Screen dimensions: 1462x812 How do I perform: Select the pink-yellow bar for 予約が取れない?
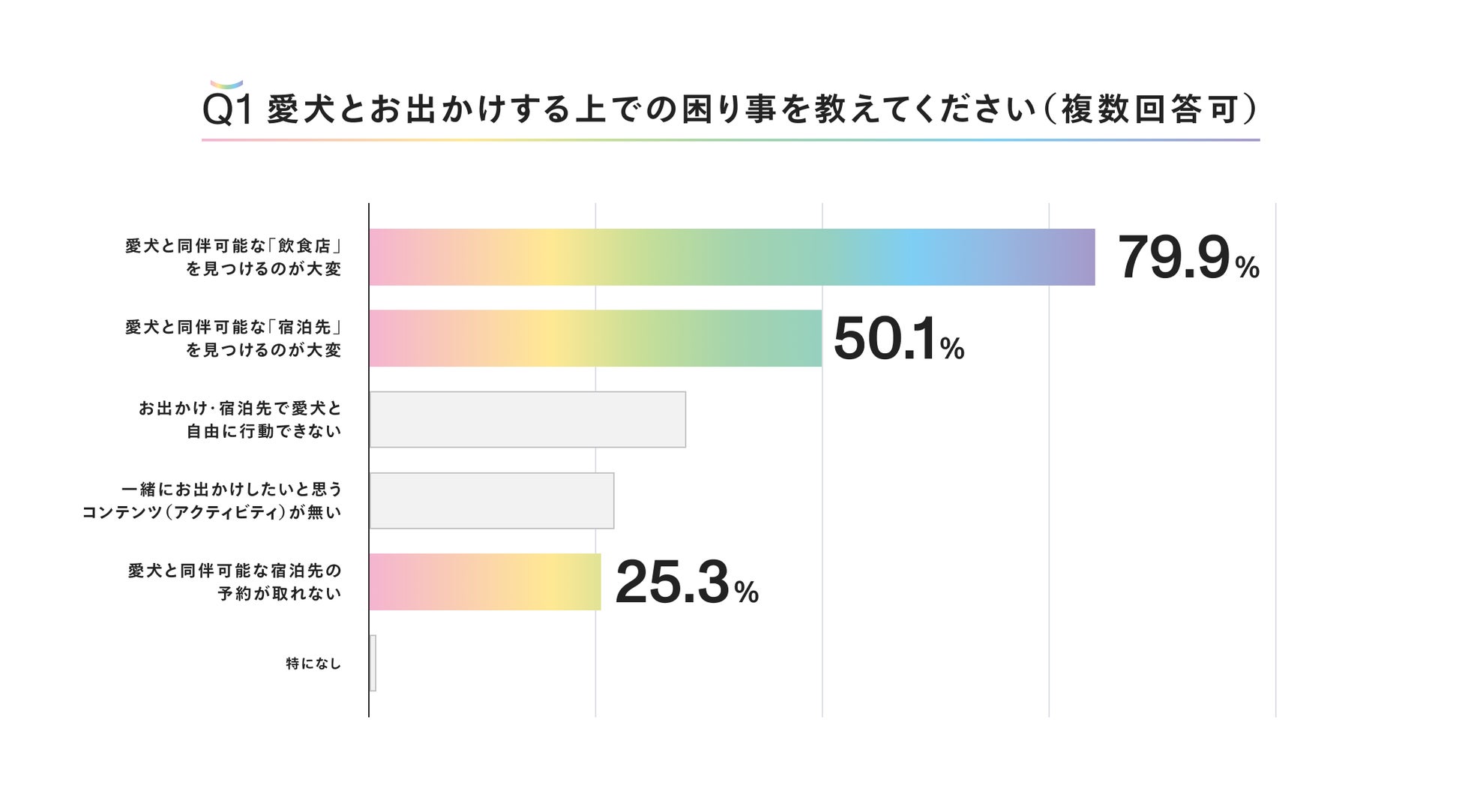(x=484, y=582)
